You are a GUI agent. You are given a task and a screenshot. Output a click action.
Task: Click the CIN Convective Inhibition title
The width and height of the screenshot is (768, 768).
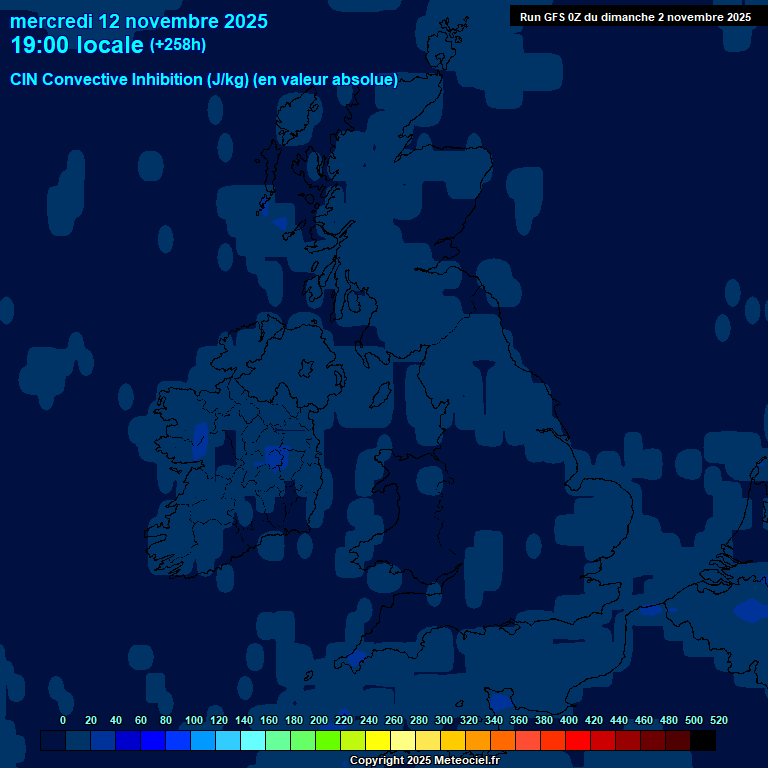point(204,80)
